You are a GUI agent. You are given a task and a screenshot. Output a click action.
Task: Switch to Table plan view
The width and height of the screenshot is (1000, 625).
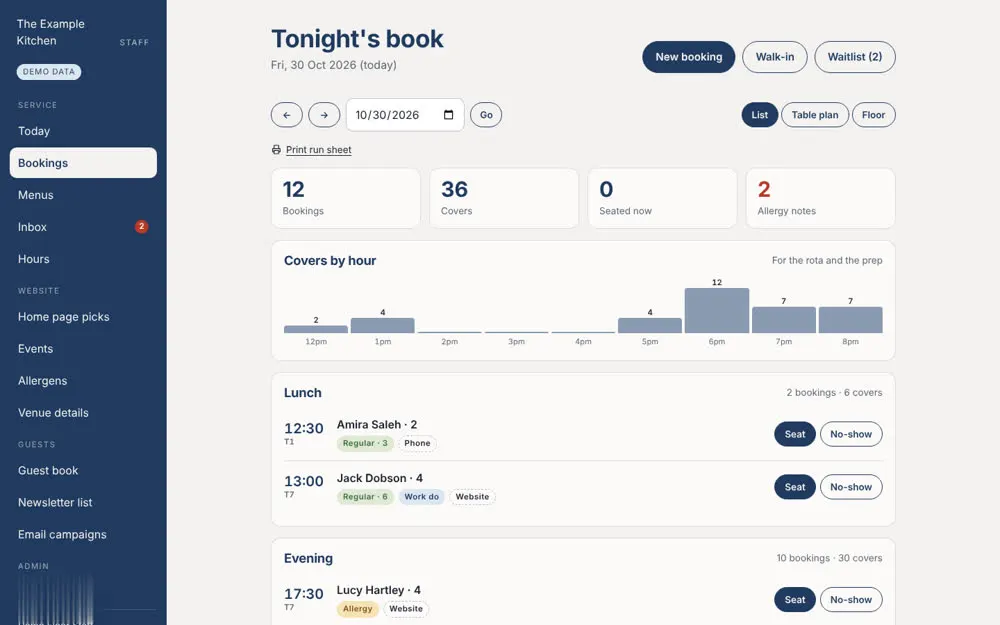(814, 115)
